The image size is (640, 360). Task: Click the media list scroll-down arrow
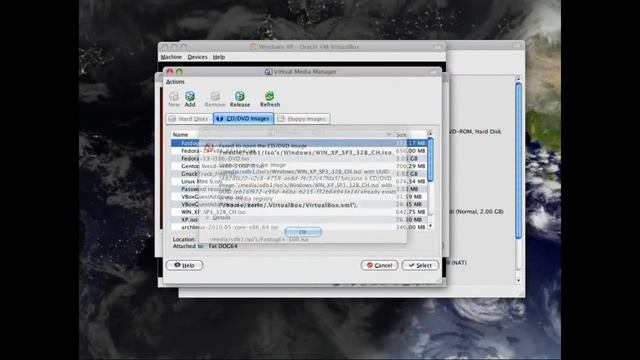click(430, 227)
